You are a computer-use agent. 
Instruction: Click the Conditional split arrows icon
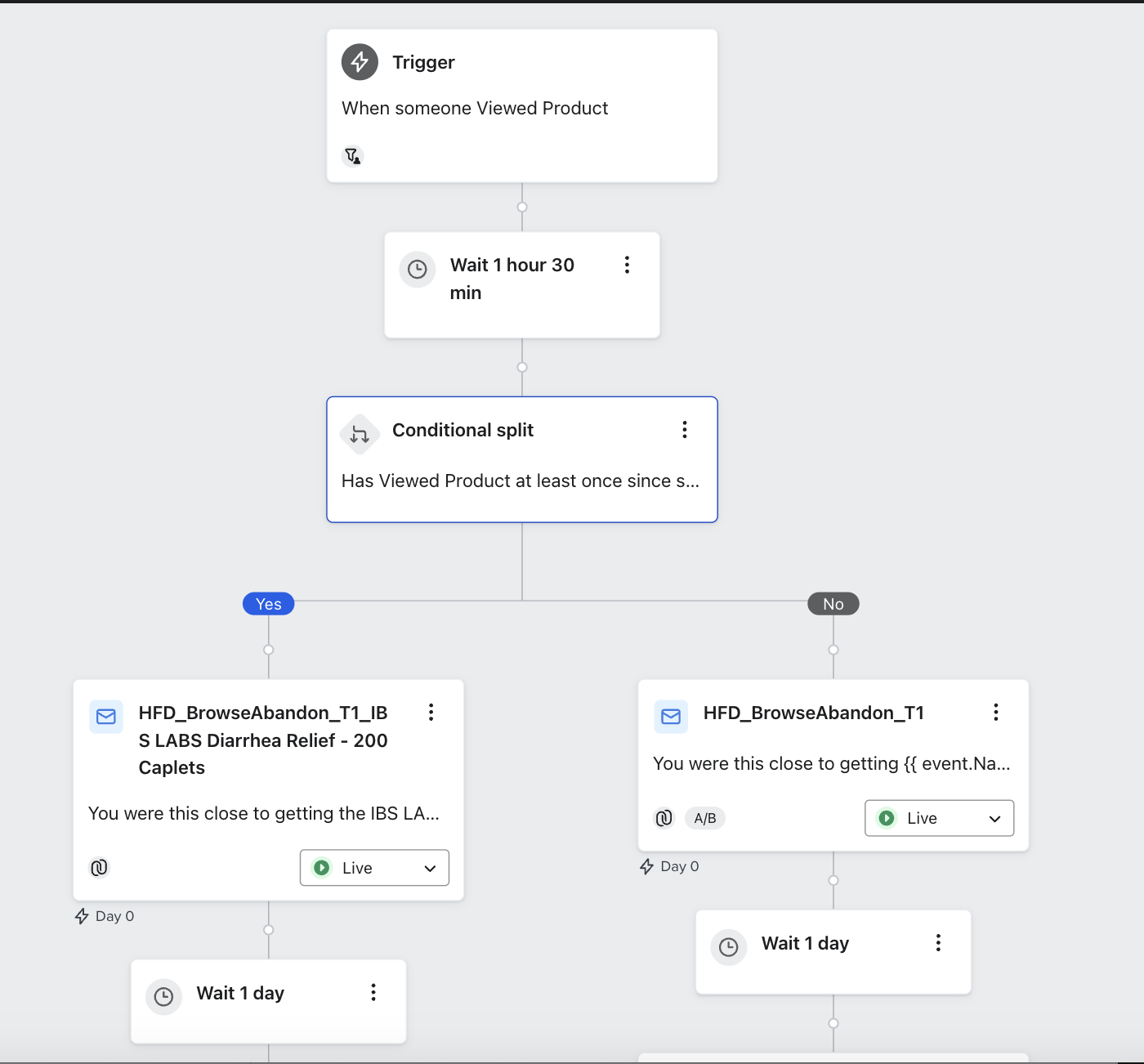coord(360,434)
